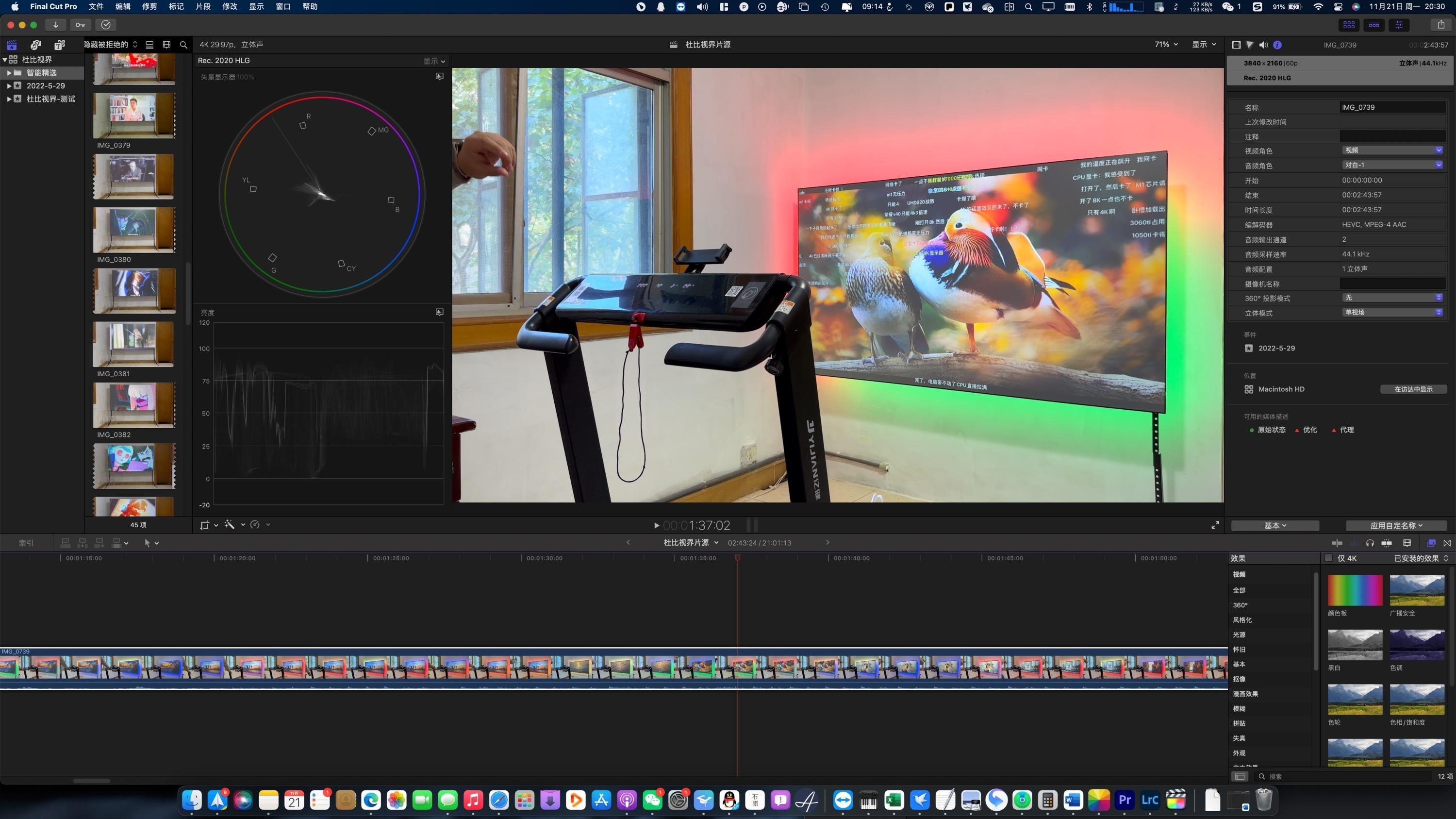Open the 修剪 menu
Viewport: 1456px width, 819px height.
coord(149,7)
